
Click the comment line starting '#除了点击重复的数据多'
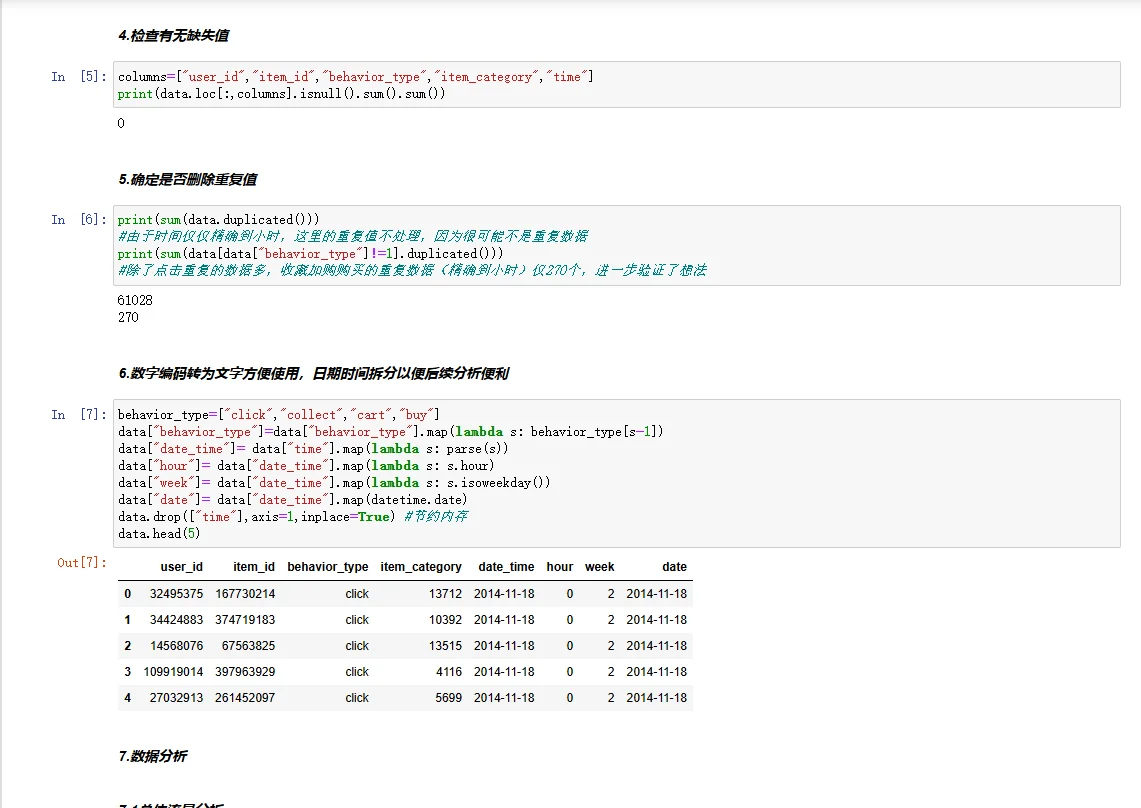click(x=412, y=270)
